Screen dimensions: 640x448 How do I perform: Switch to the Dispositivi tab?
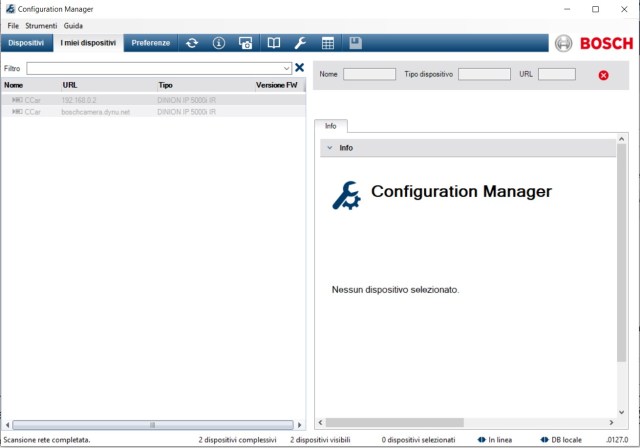click(26, 43)
